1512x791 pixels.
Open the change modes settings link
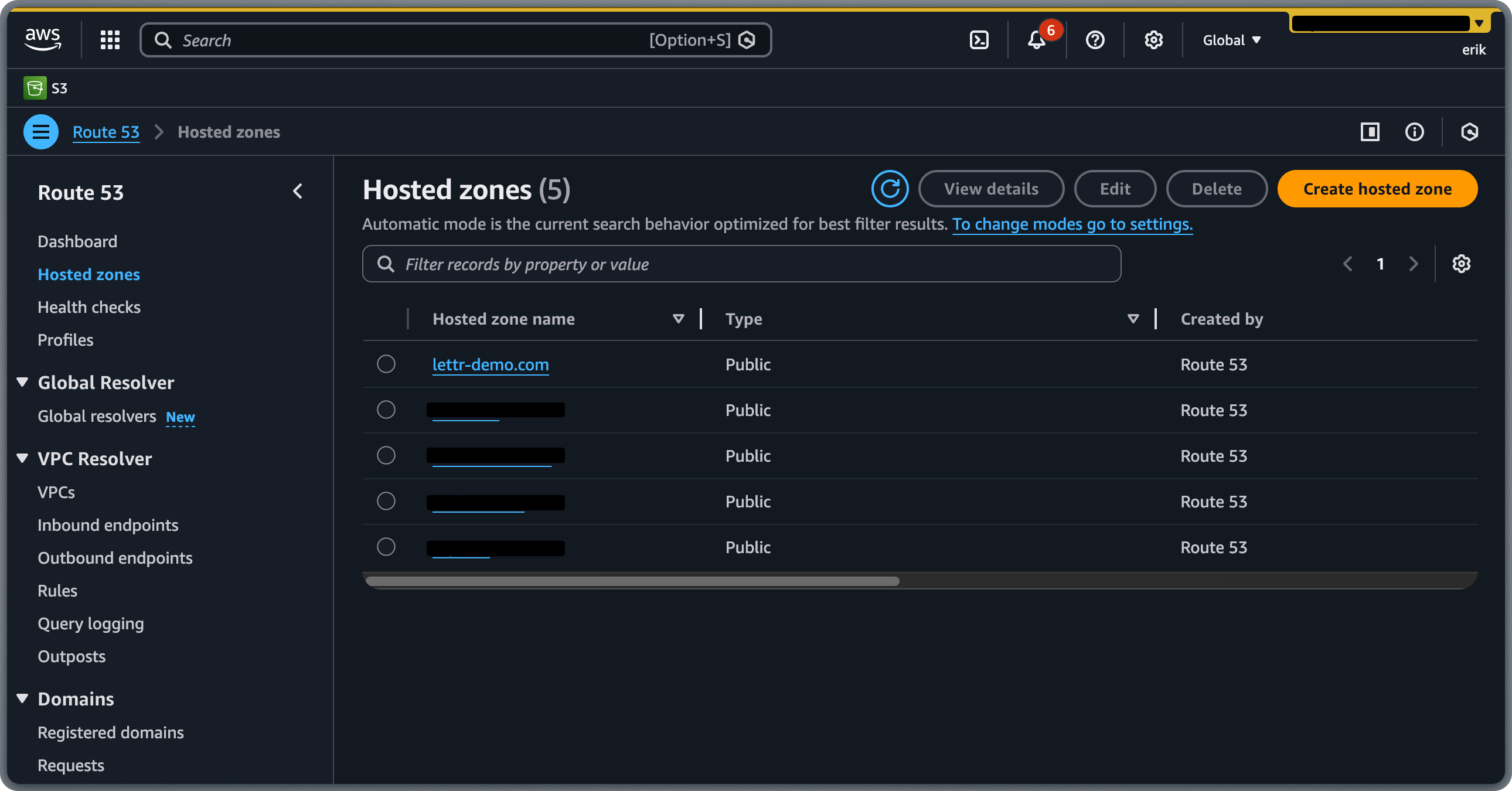1072,224
